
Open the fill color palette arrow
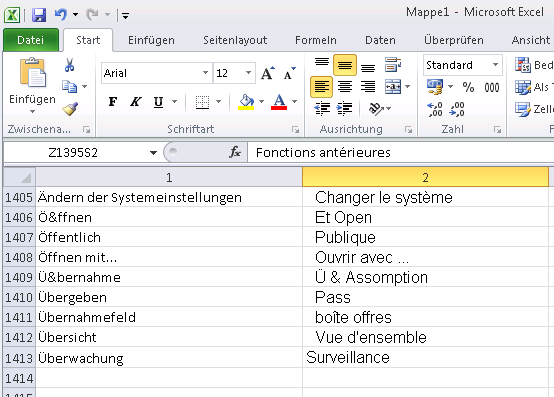[261, 102]
